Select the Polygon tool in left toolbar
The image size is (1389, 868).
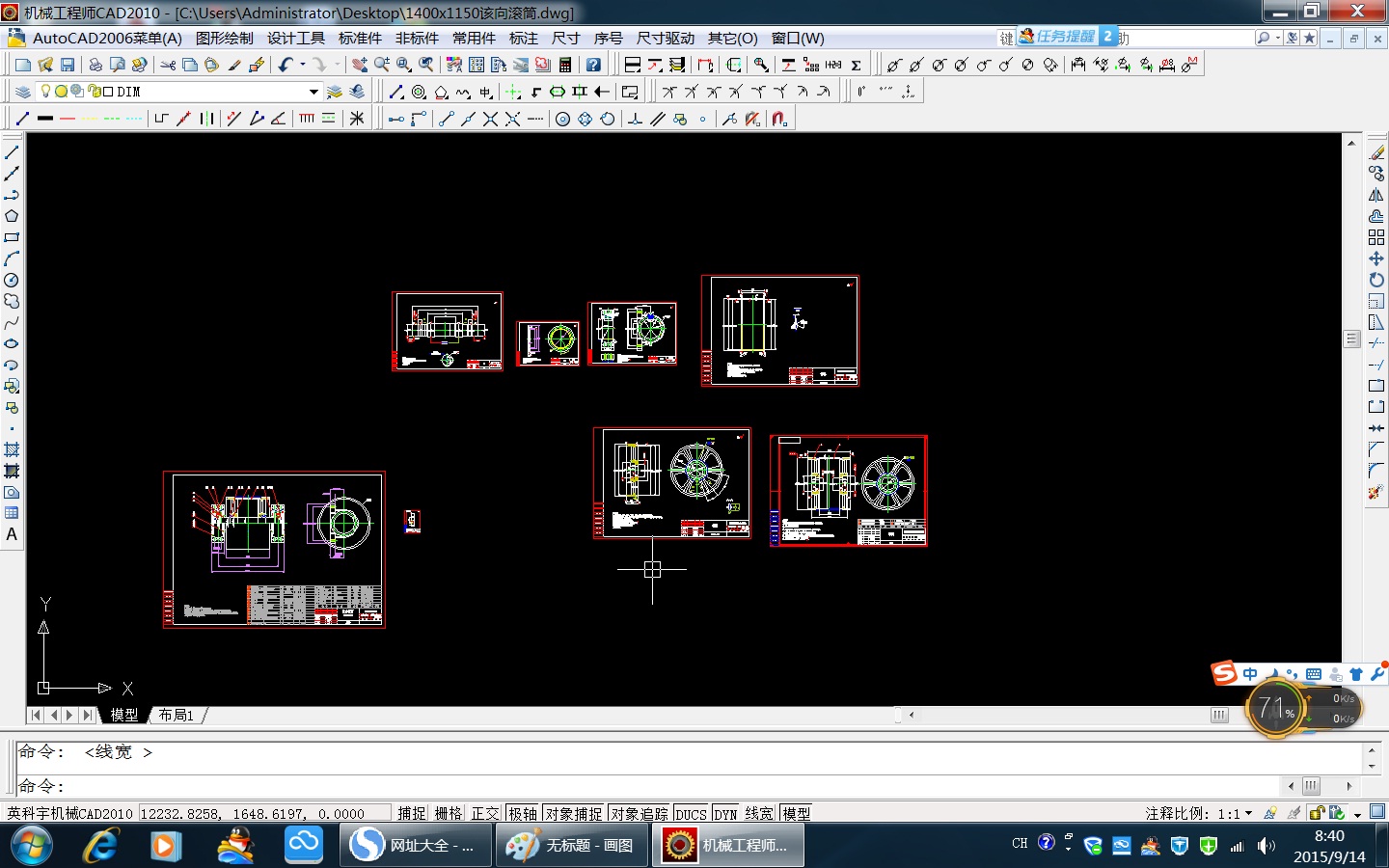(12, 216)
